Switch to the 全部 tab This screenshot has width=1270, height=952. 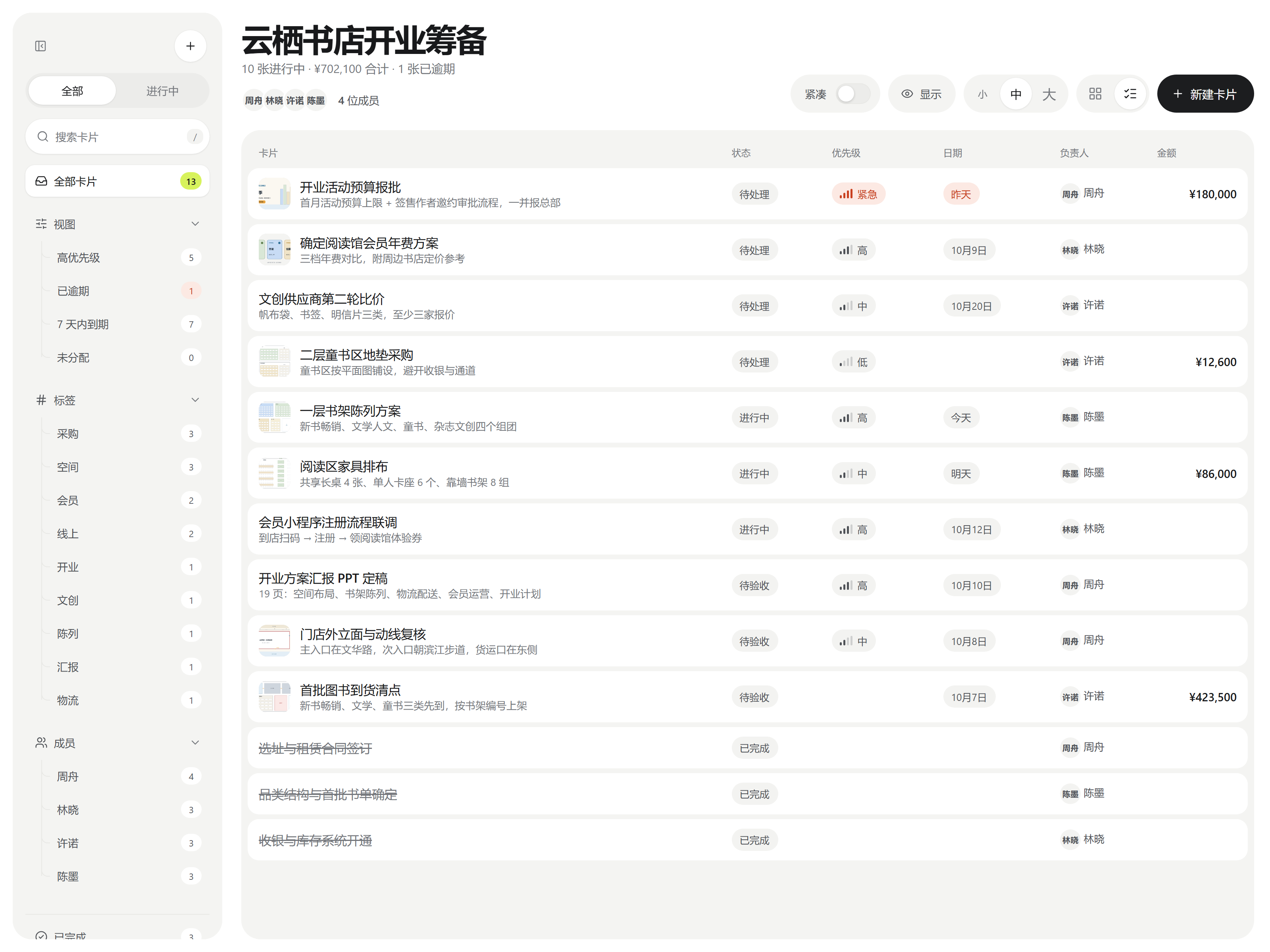coord(72,91)
